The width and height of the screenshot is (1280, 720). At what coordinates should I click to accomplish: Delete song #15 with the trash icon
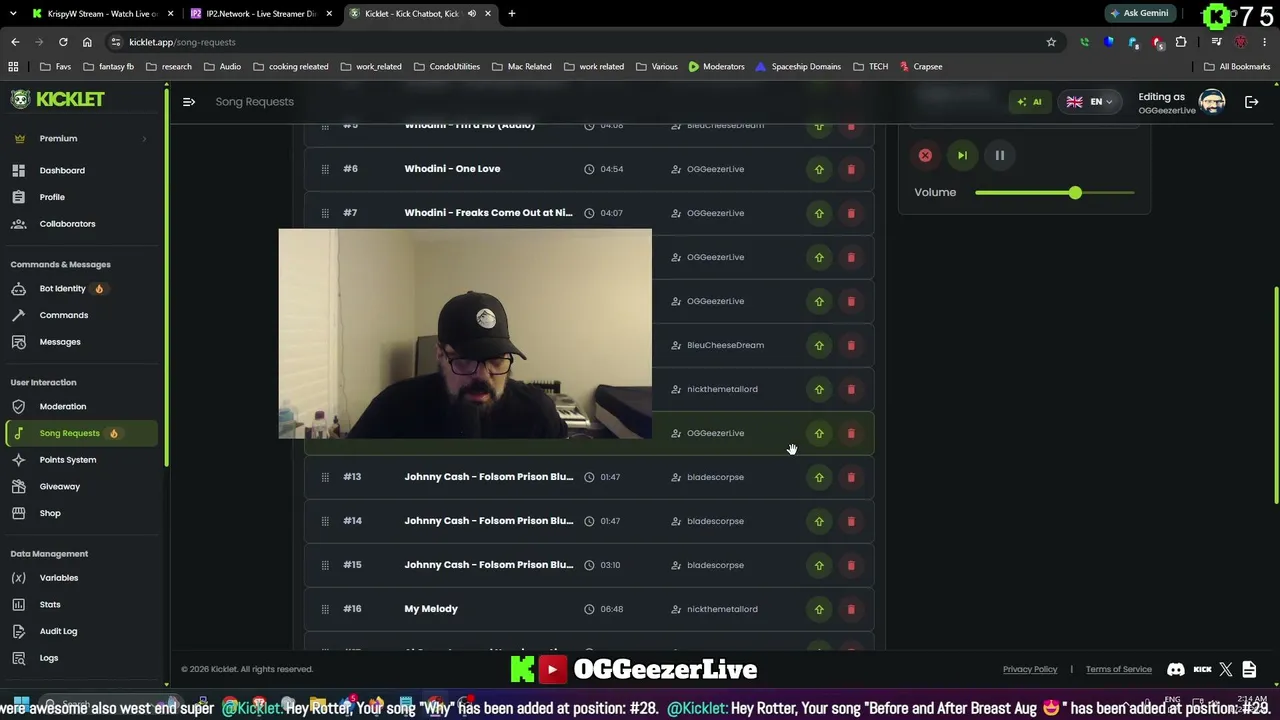pos(851,565)
